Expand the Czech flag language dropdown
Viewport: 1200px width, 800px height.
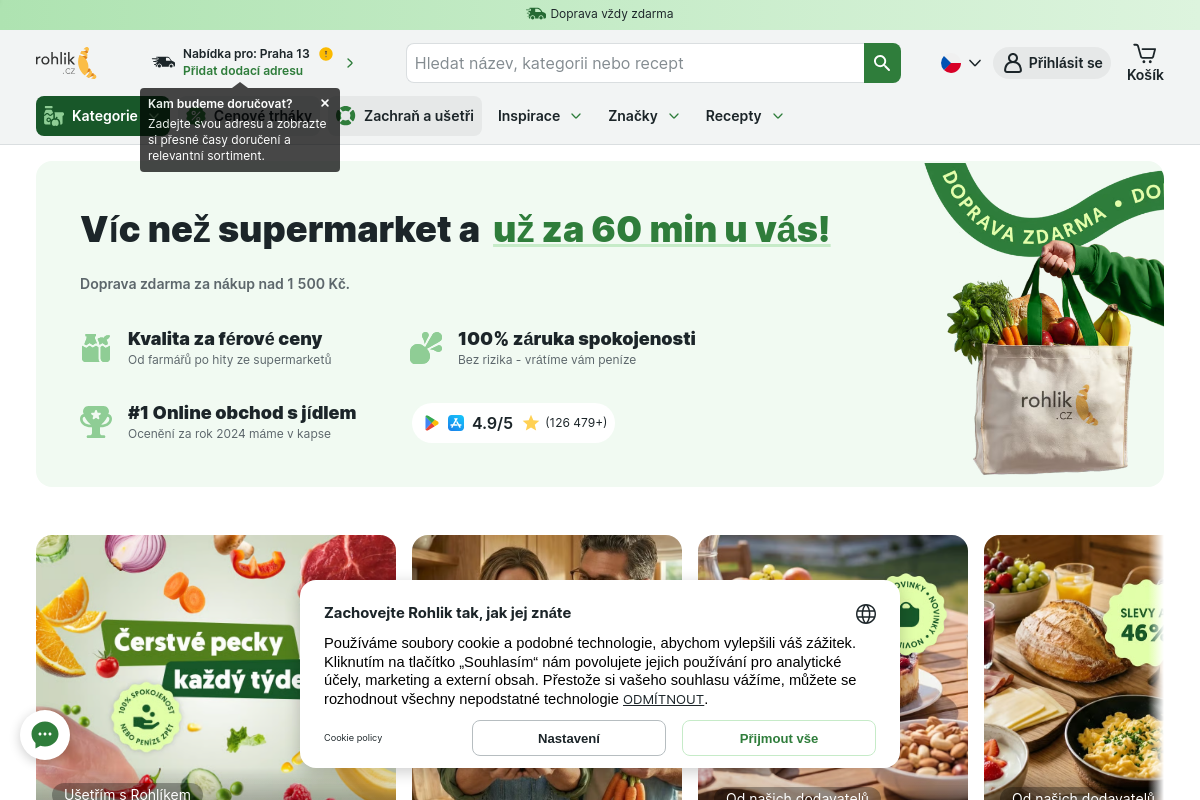coord(961,63)
